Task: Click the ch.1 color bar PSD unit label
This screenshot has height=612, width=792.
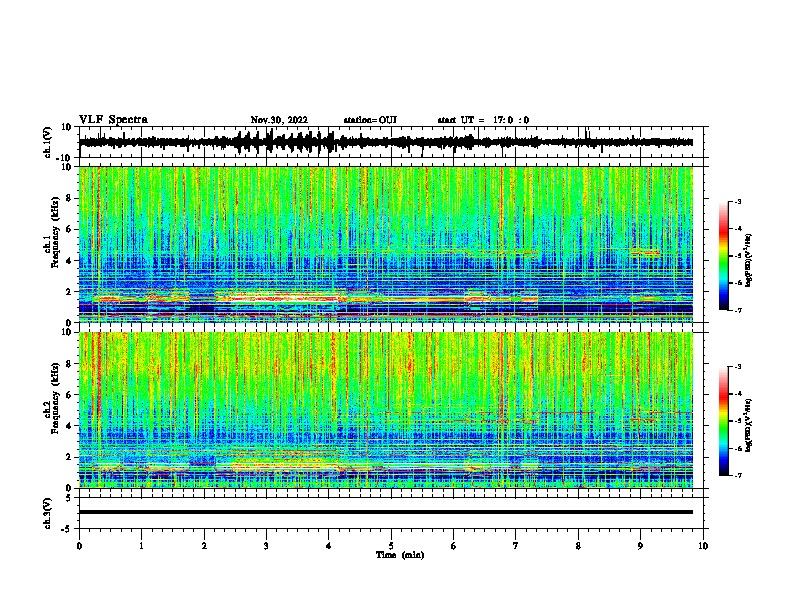Action: coord(749,261)
